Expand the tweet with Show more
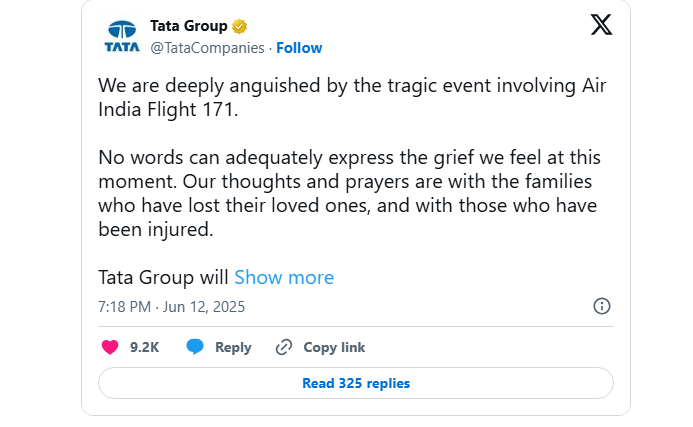693x427 pixels. pyautogui.click(x=284, y=277)
